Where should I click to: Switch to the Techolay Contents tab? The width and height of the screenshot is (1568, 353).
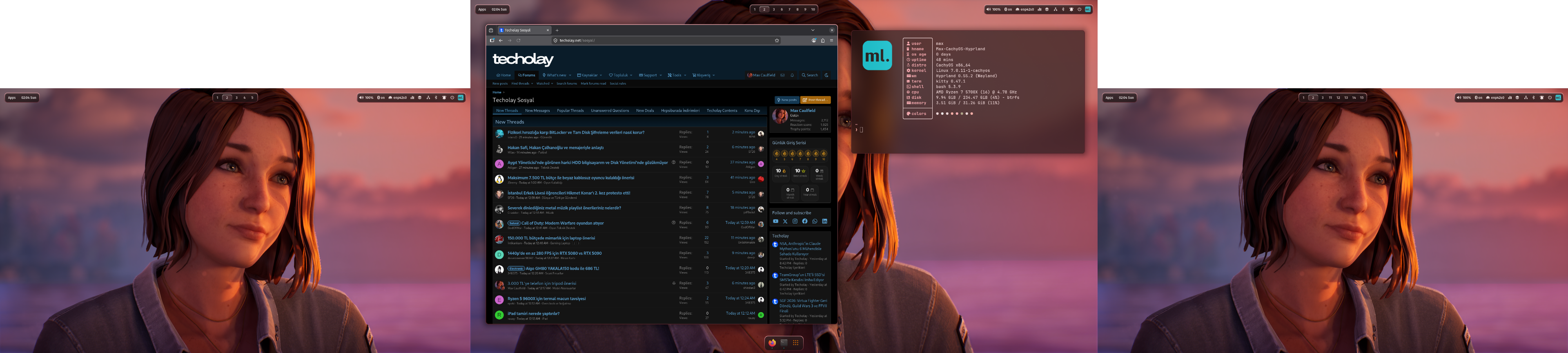click(722, 111)
